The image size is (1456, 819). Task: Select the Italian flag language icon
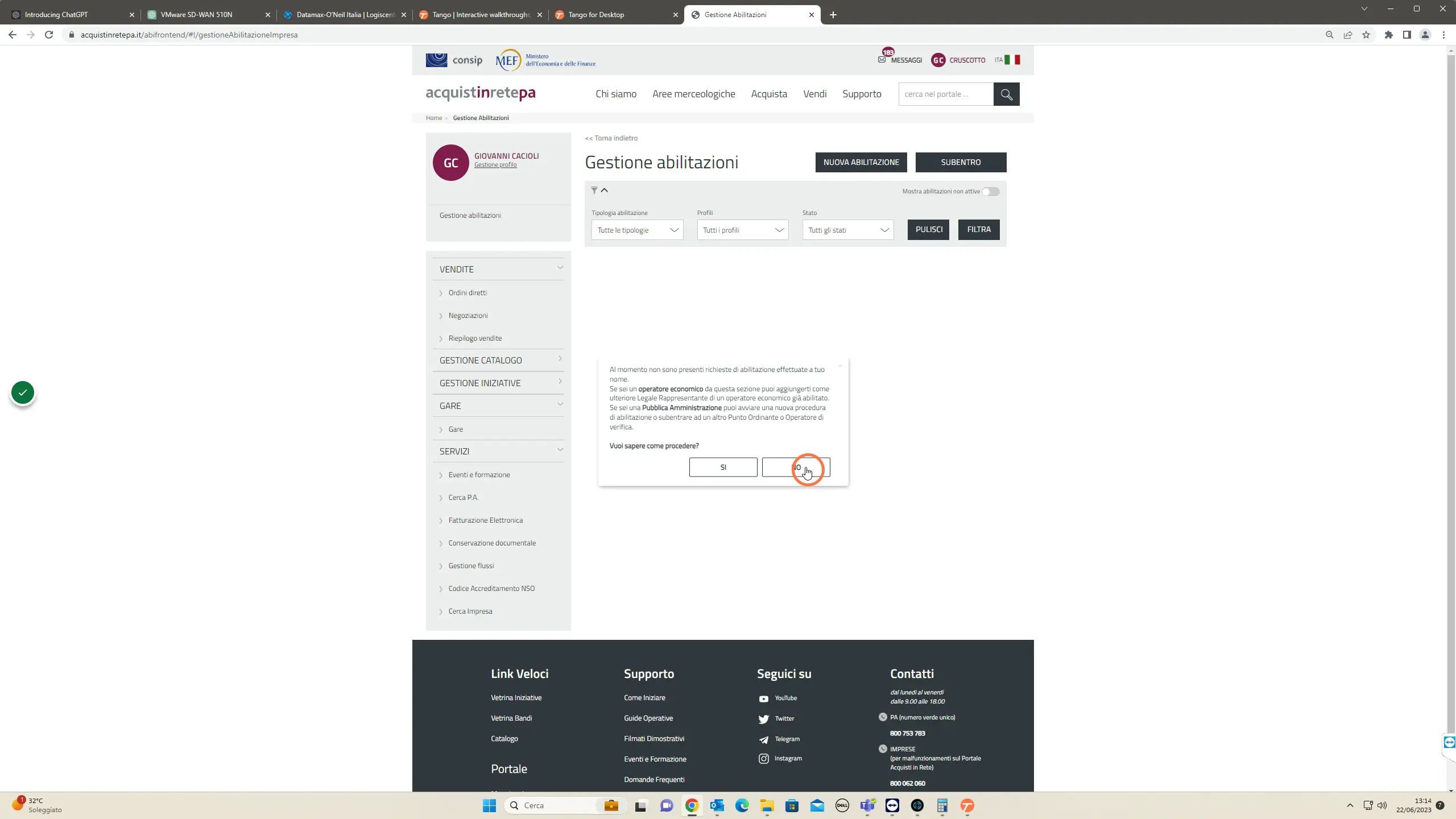pyautogui.click(x=1012, y=60)
